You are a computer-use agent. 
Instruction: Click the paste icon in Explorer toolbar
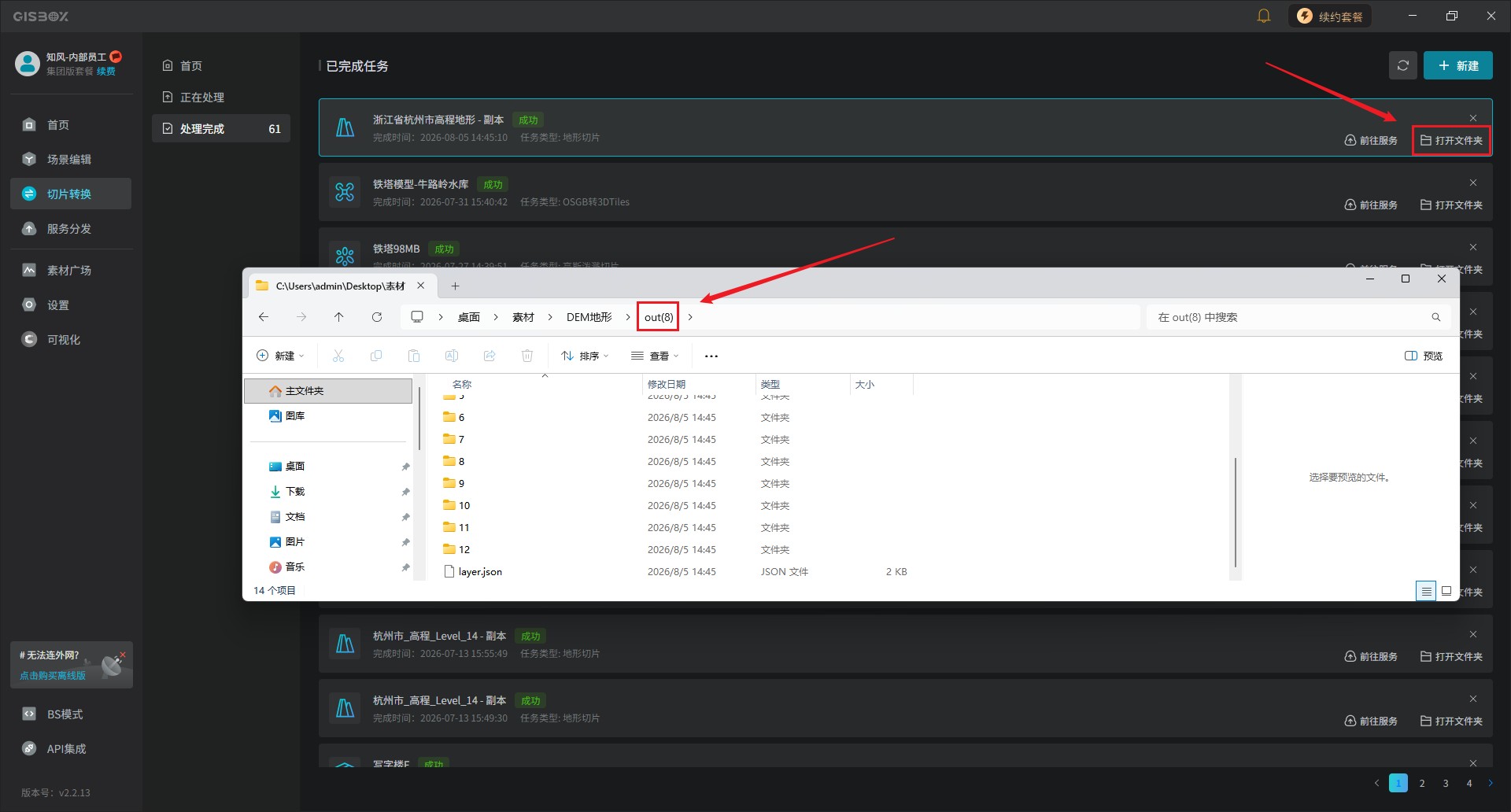tap(414, 356)
